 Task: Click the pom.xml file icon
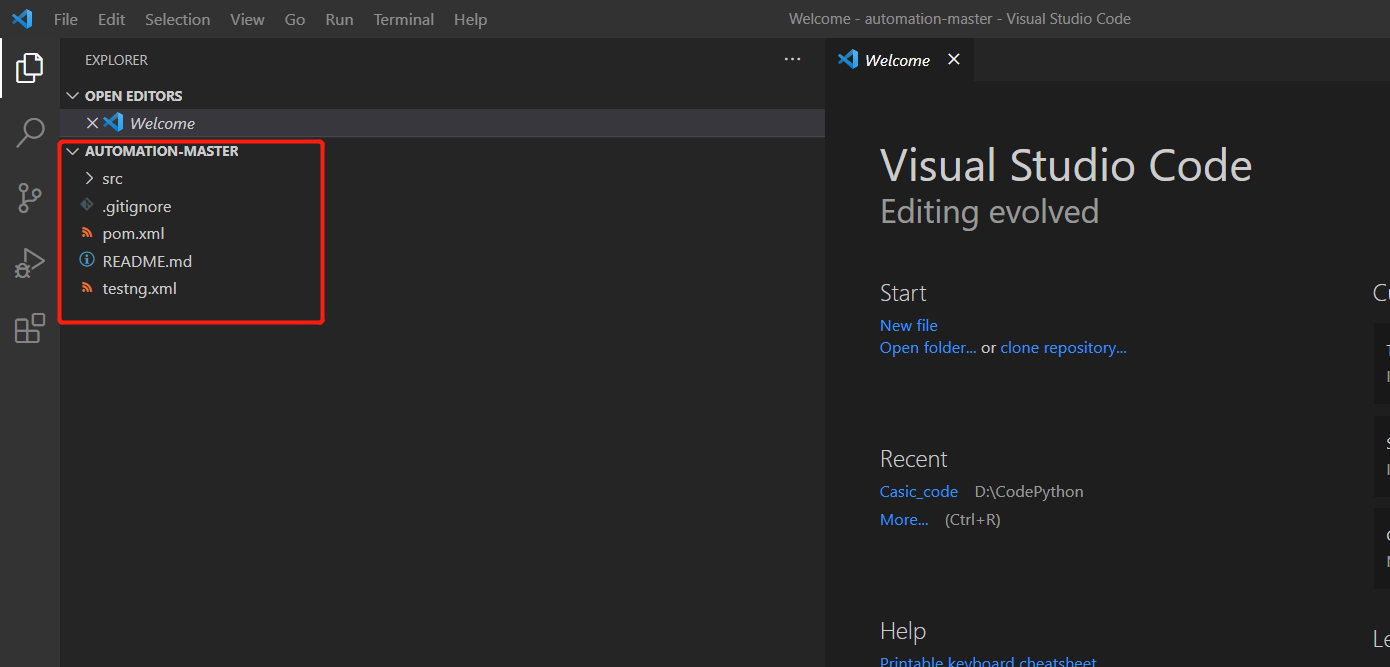[x=87, y=233]
